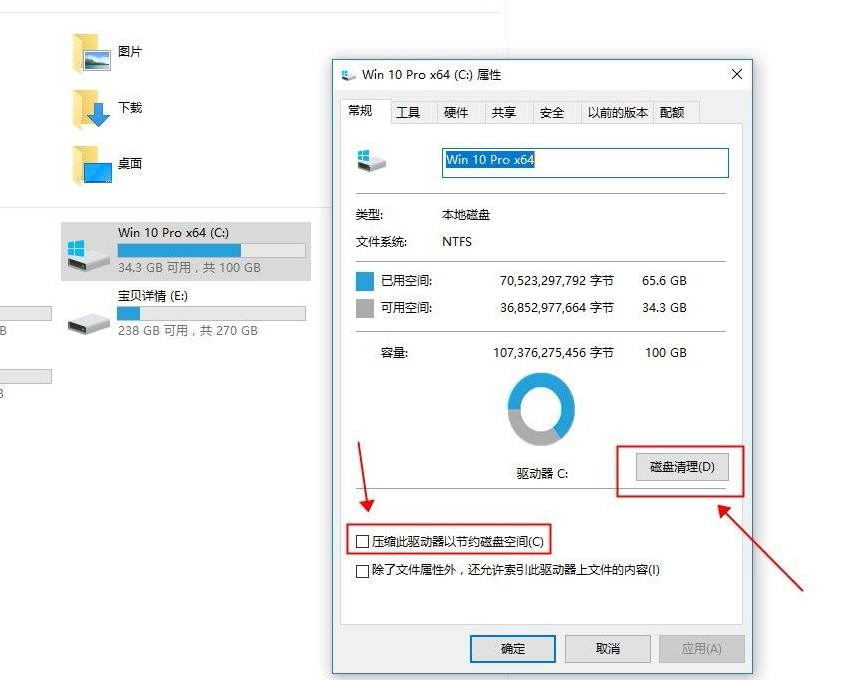This screenshot has height=680, width=866.
Task: Click the 磁盘清理(D) button
Action: pyautogui.click(x=682, y=467)
